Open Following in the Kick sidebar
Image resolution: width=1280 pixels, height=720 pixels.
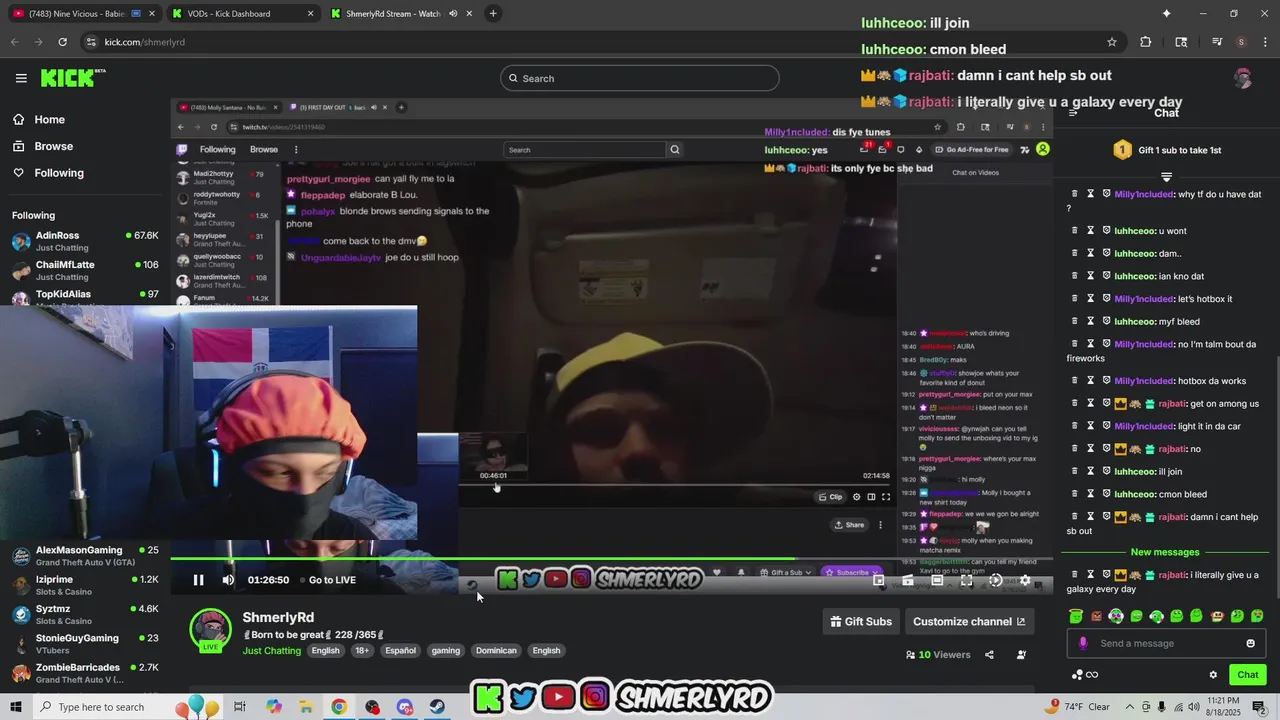click(59, 173)
